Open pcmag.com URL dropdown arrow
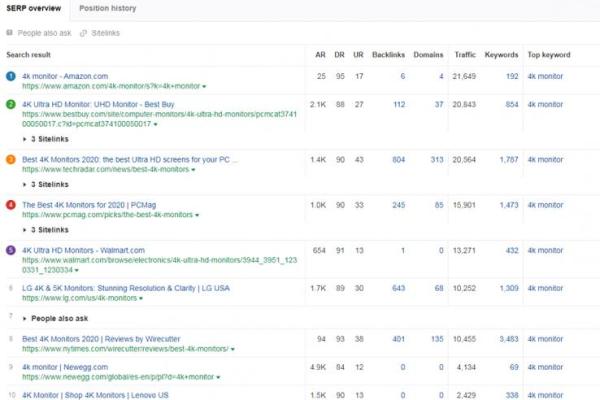 [x=197, y=215]
